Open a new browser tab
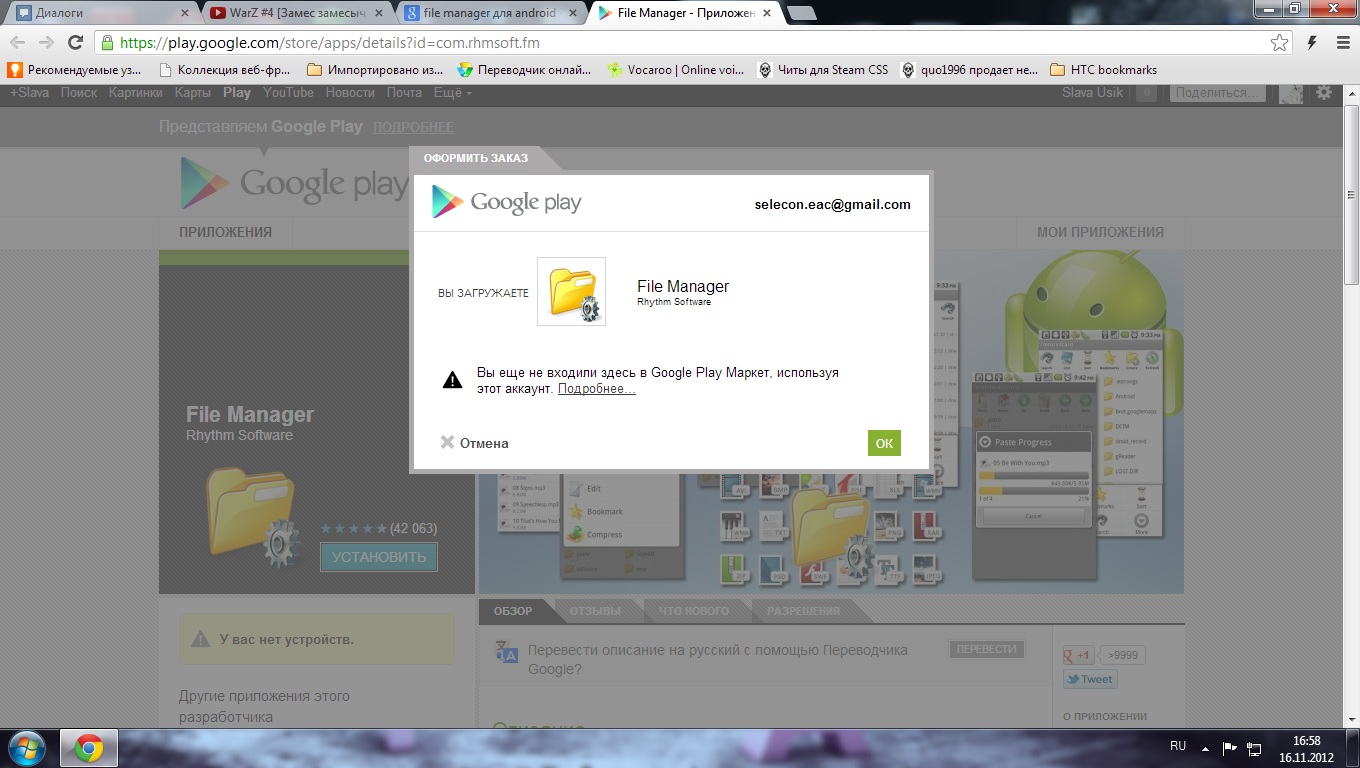The height and width of the screenshot is (768, 1360). (802, 13)
